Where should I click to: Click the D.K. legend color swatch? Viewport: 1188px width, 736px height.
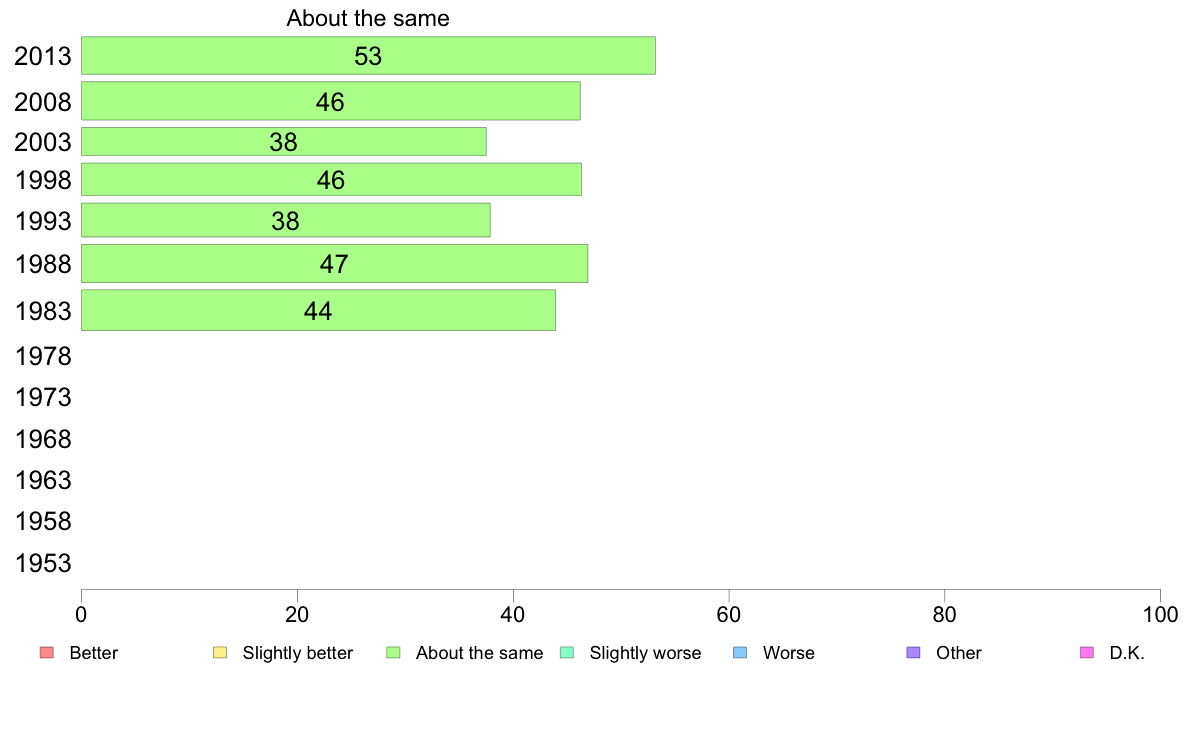1087,653
